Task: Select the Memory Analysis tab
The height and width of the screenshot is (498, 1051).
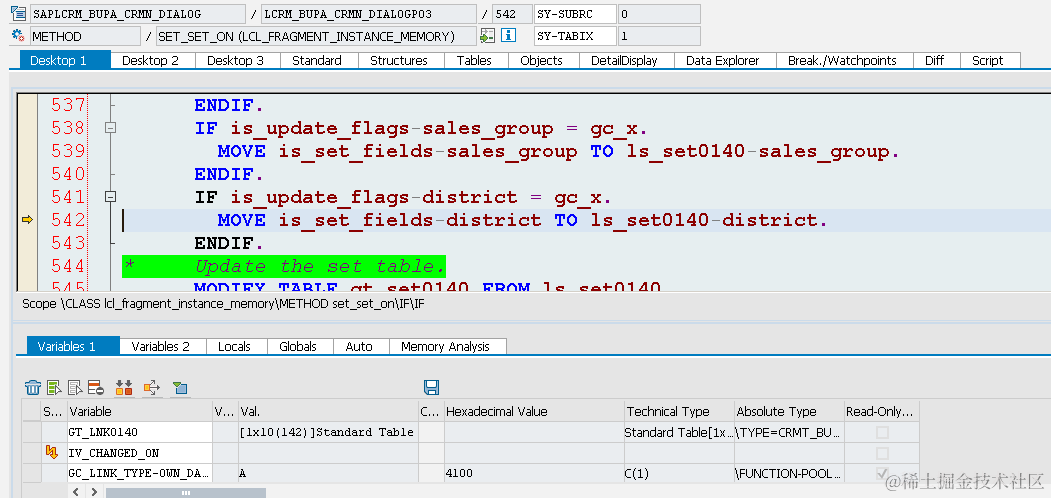Action: [448, 346]
